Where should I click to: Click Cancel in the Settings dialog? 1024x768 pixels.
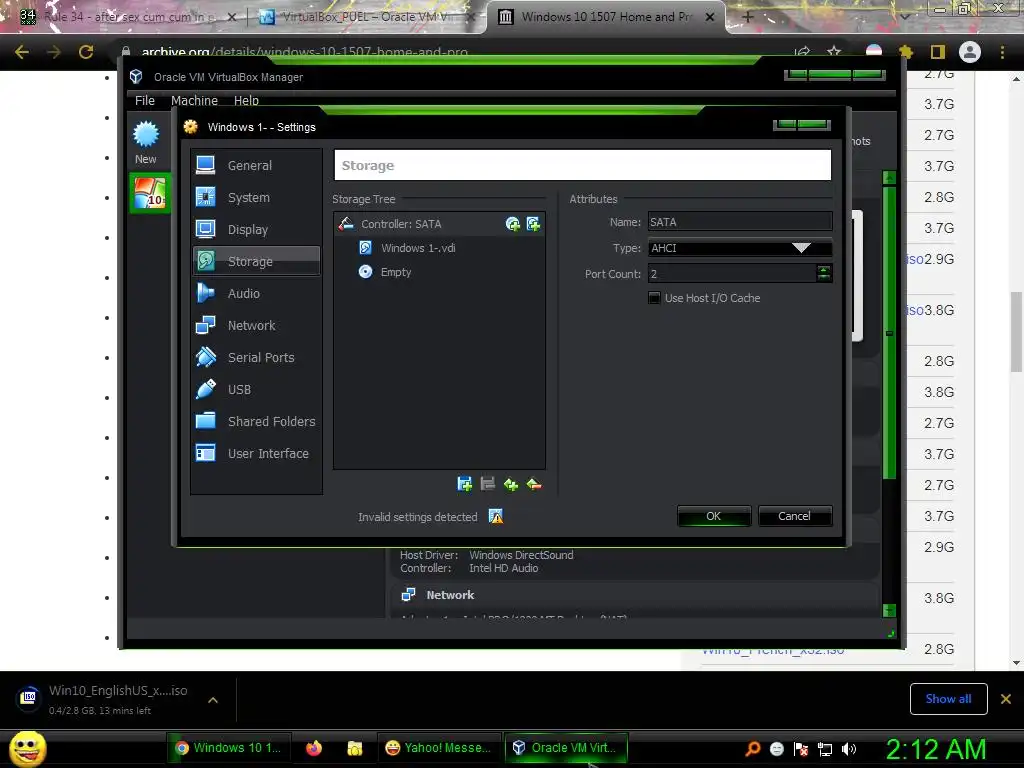point(795,516)
